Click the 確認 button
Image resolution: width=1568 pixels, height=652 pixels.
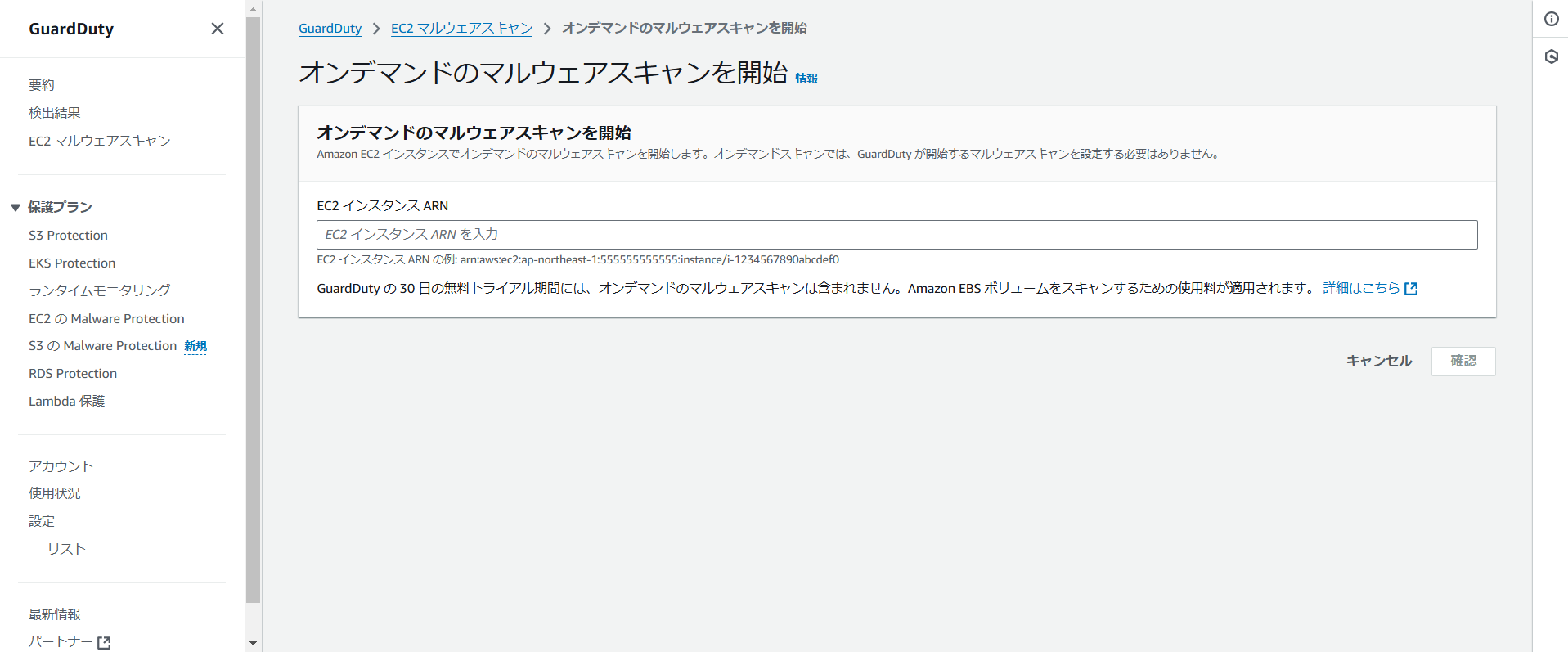click(x=1463, y=362)
